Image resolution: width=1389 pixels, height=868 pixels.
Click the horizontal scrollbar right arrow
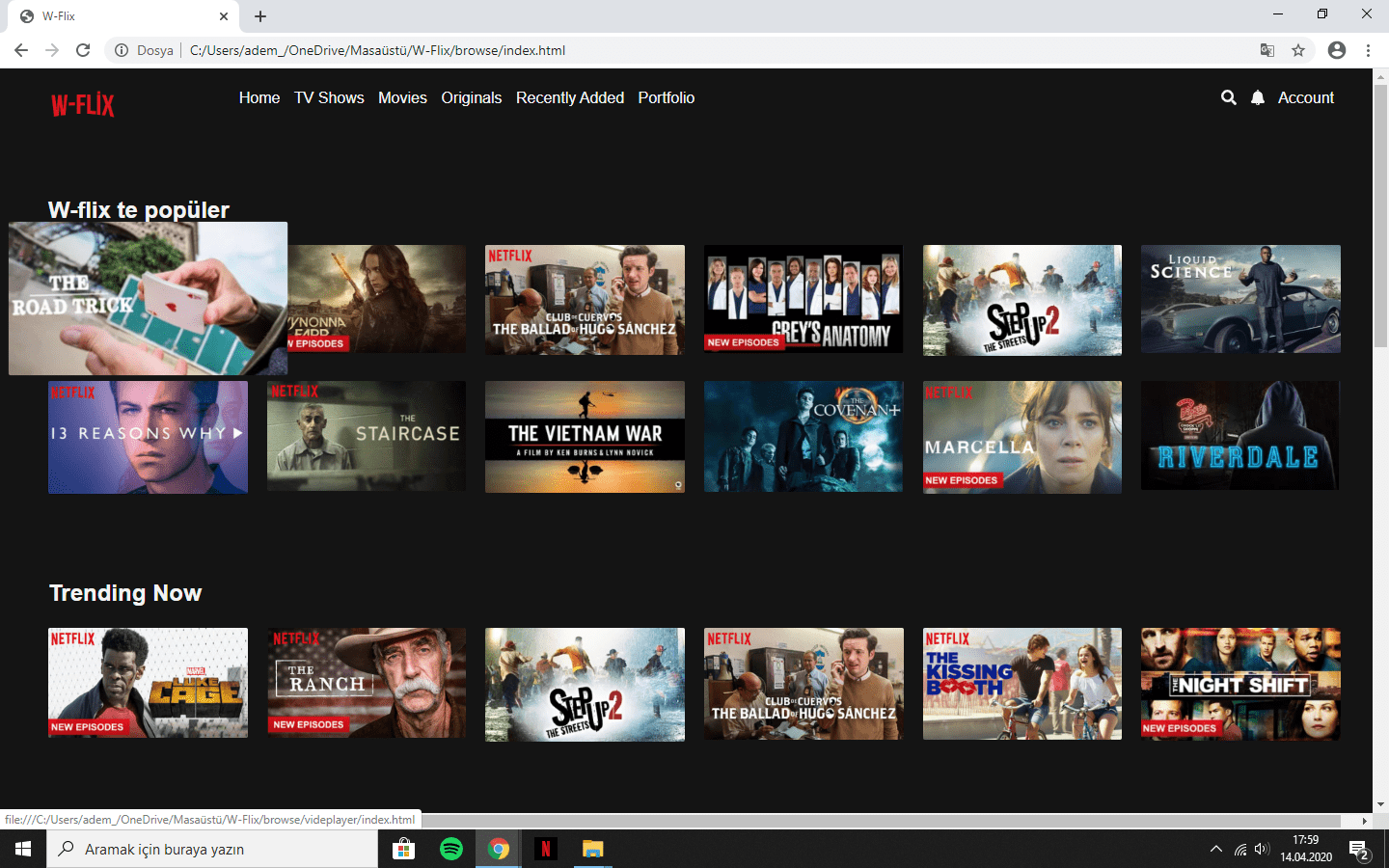tap(1364, 821)
